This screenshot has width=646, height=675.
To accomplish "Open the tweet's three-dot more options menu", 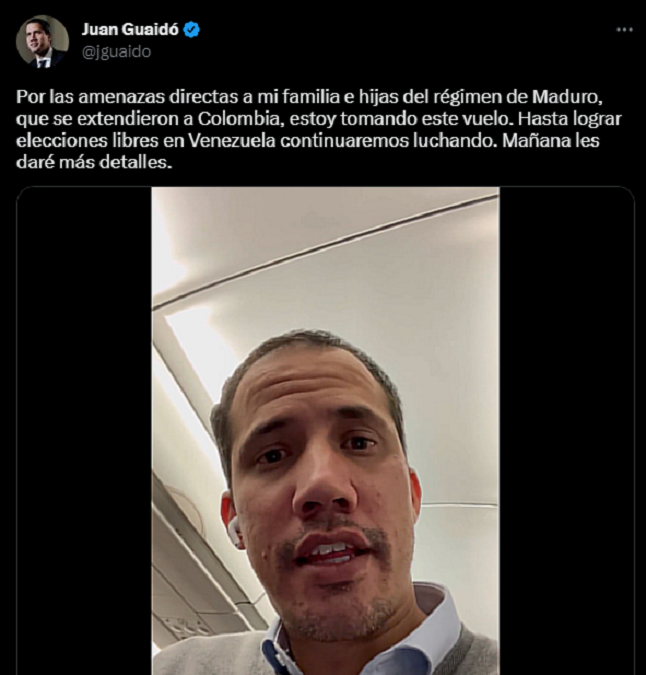I will (624, 30).
